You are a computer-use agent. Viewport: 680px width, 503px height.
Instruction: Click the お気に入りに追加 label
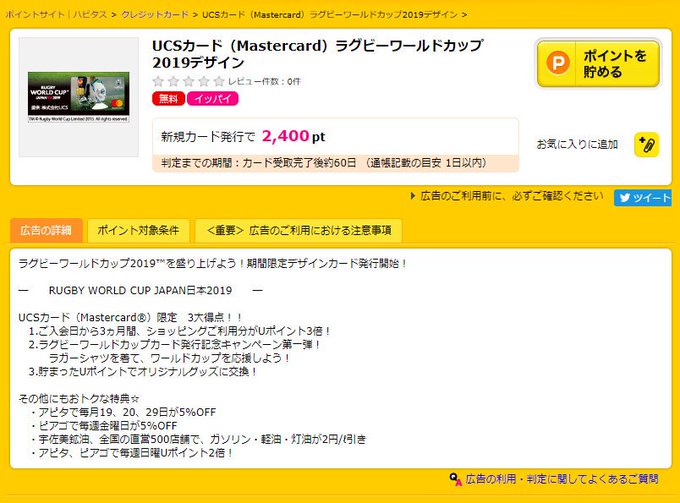click(x=577, y=144)
